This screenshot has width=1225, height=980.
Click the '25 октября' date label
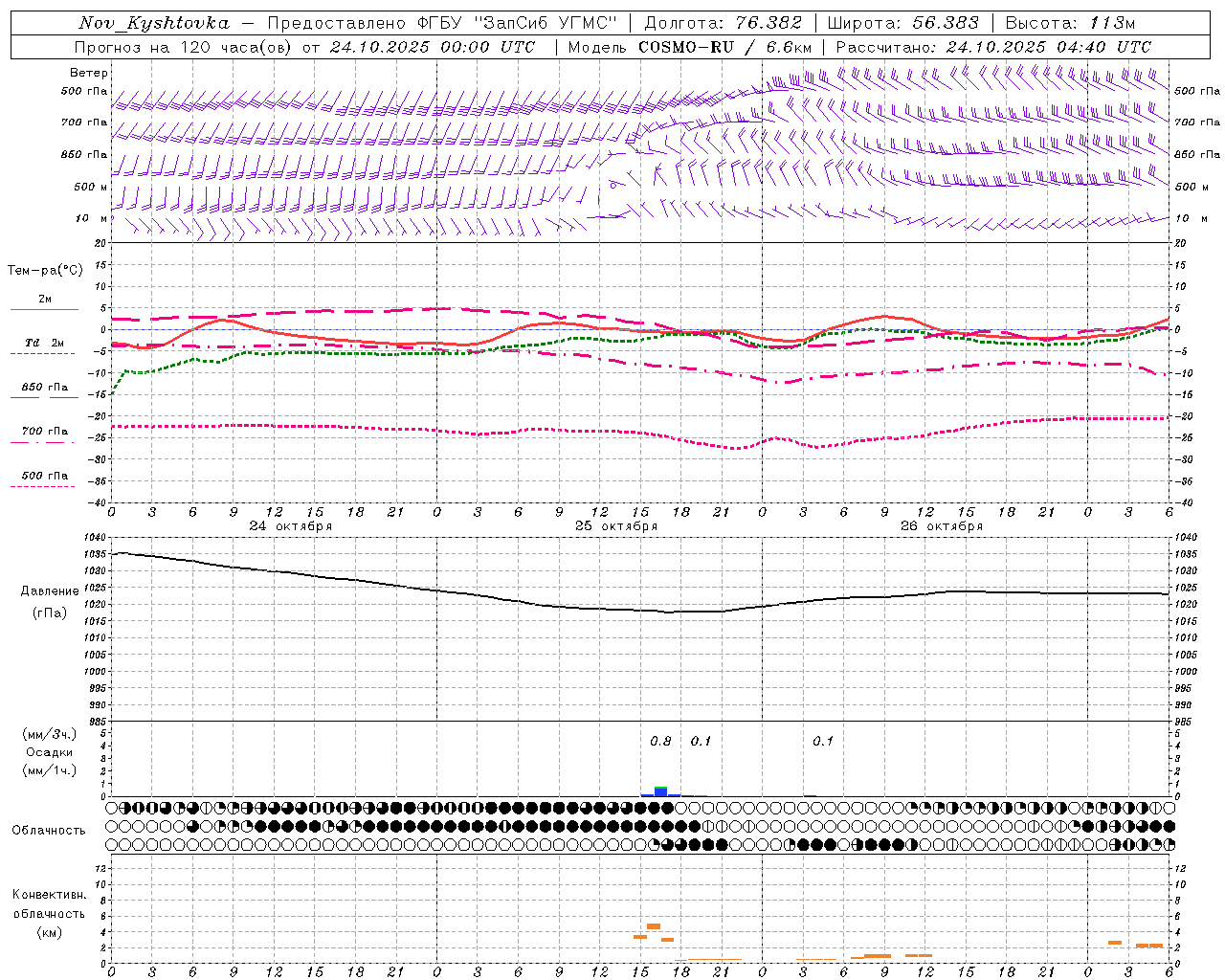pos(616,526)
